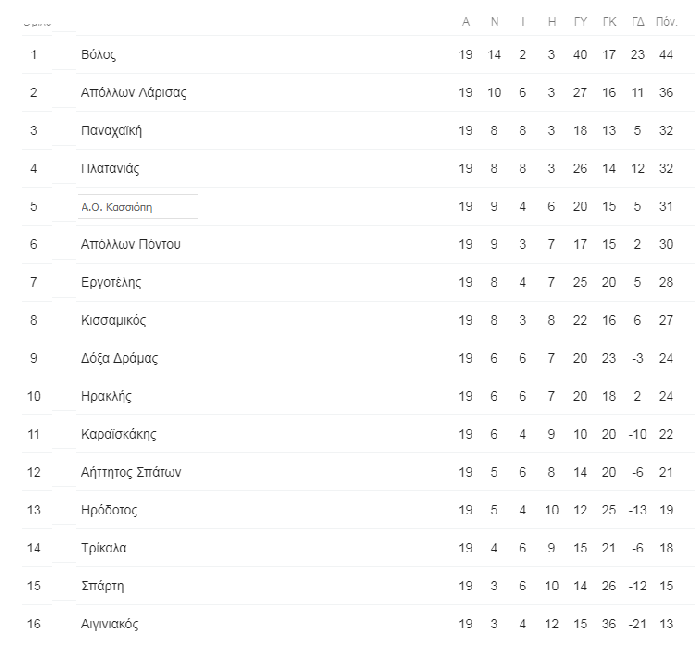
Task: Select Ηρακλής in the table
Action: 106,396
